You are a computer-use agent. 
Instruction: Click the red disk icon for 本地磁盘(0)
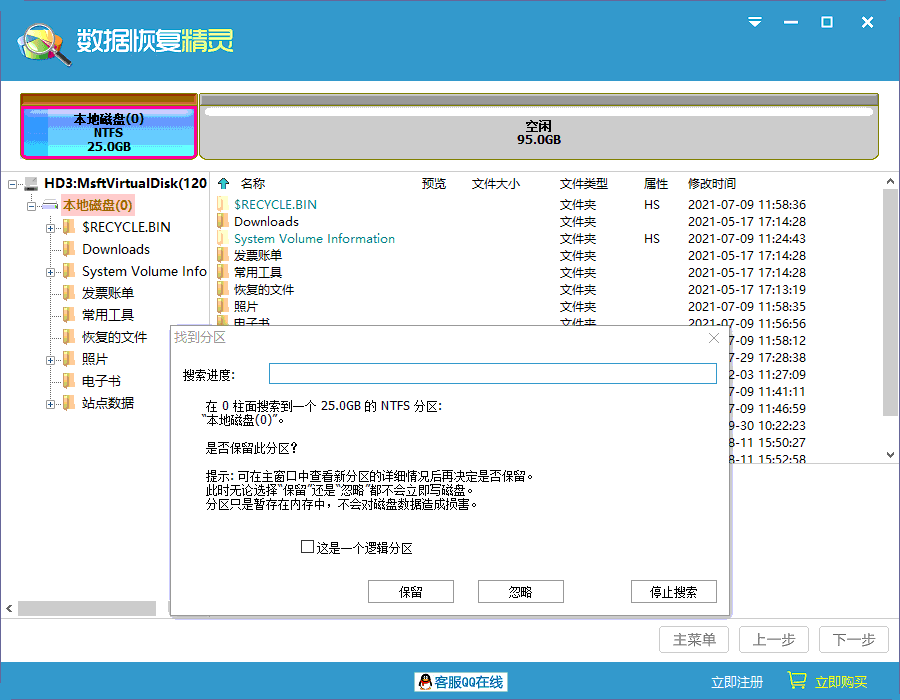point(48,205)
